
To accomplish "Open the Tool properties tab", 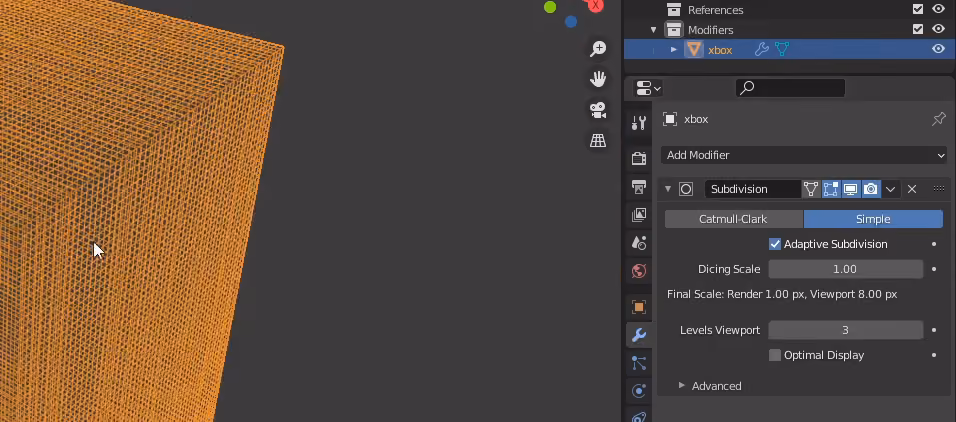I will pos(639,123).
